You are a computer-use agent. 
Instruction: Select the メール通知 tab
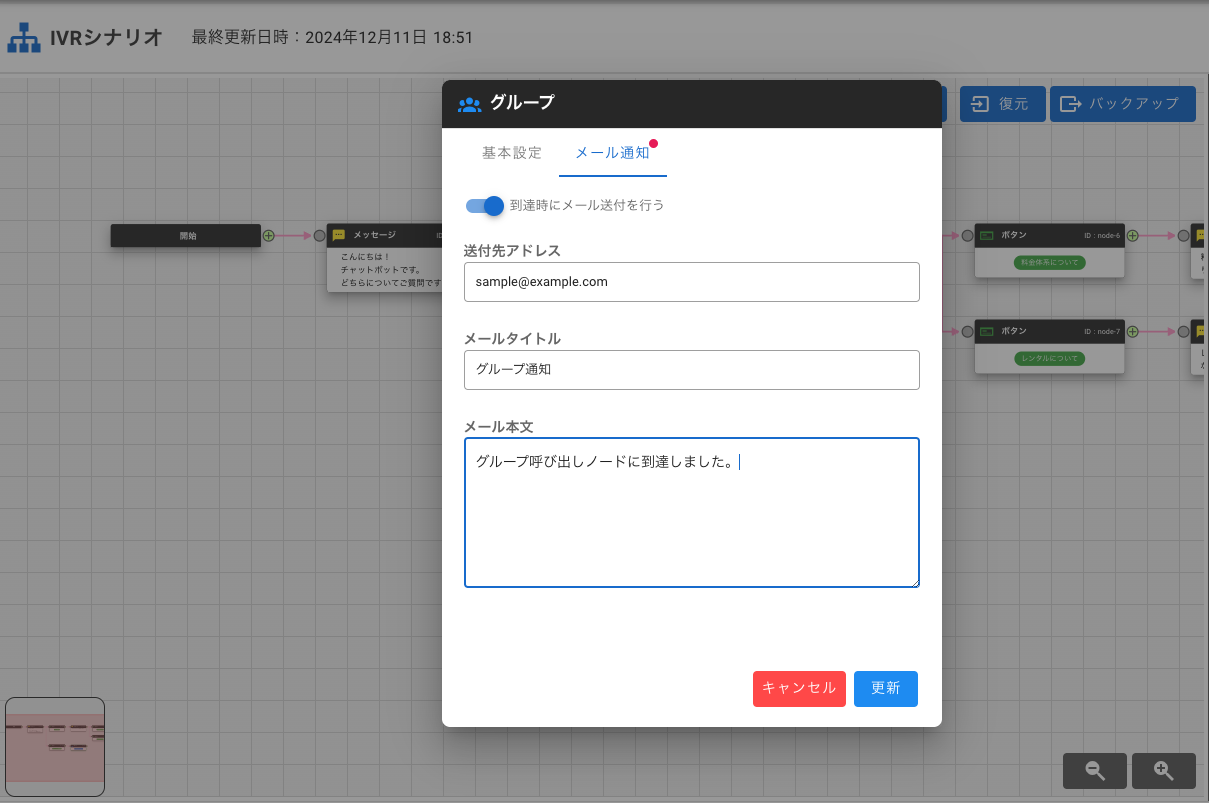coord(612,153)
